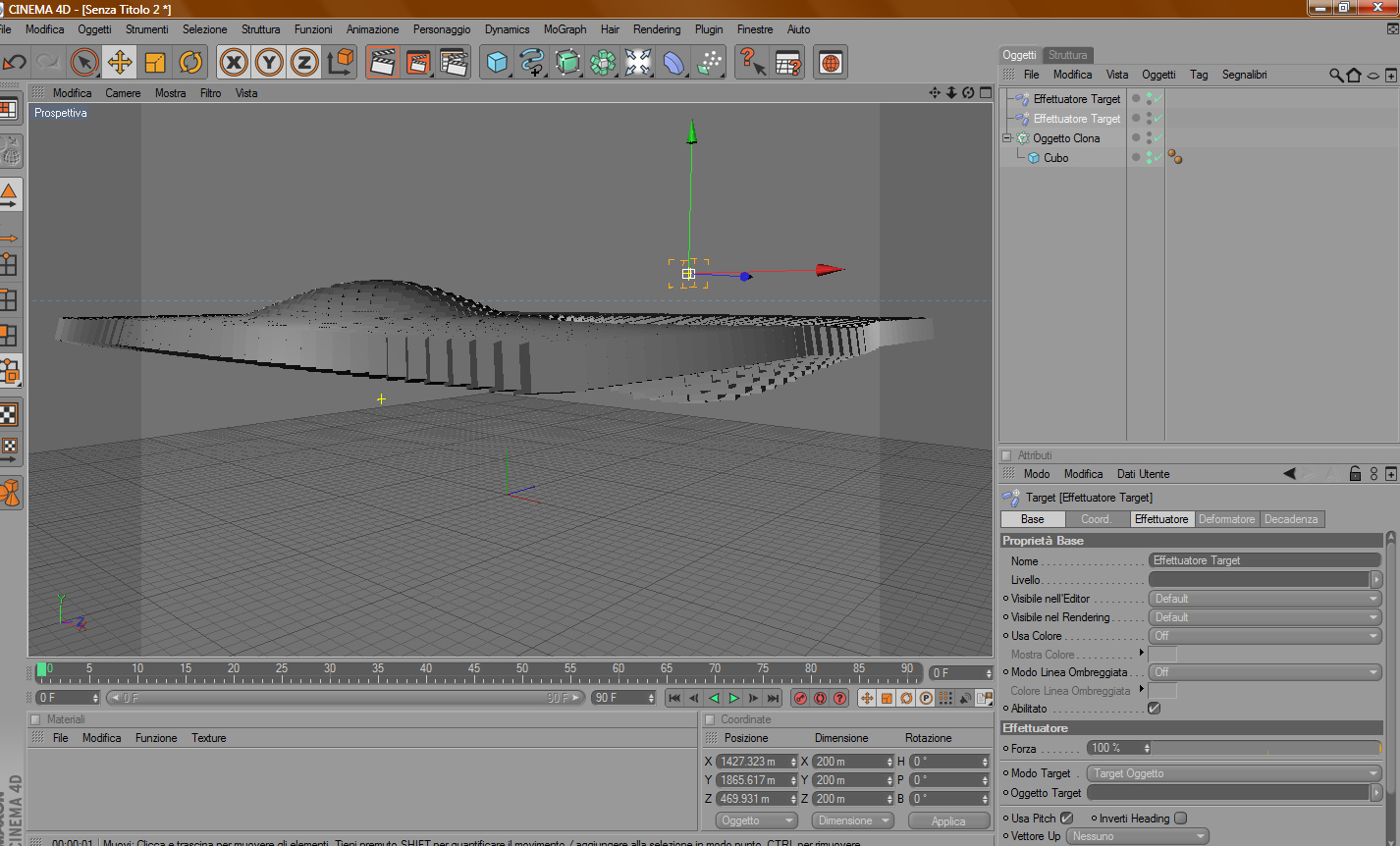Image resolution: width=1400 pixels, height=846 pixels.
Task: Toggle the X axis lock
Action: coord(234,63)
